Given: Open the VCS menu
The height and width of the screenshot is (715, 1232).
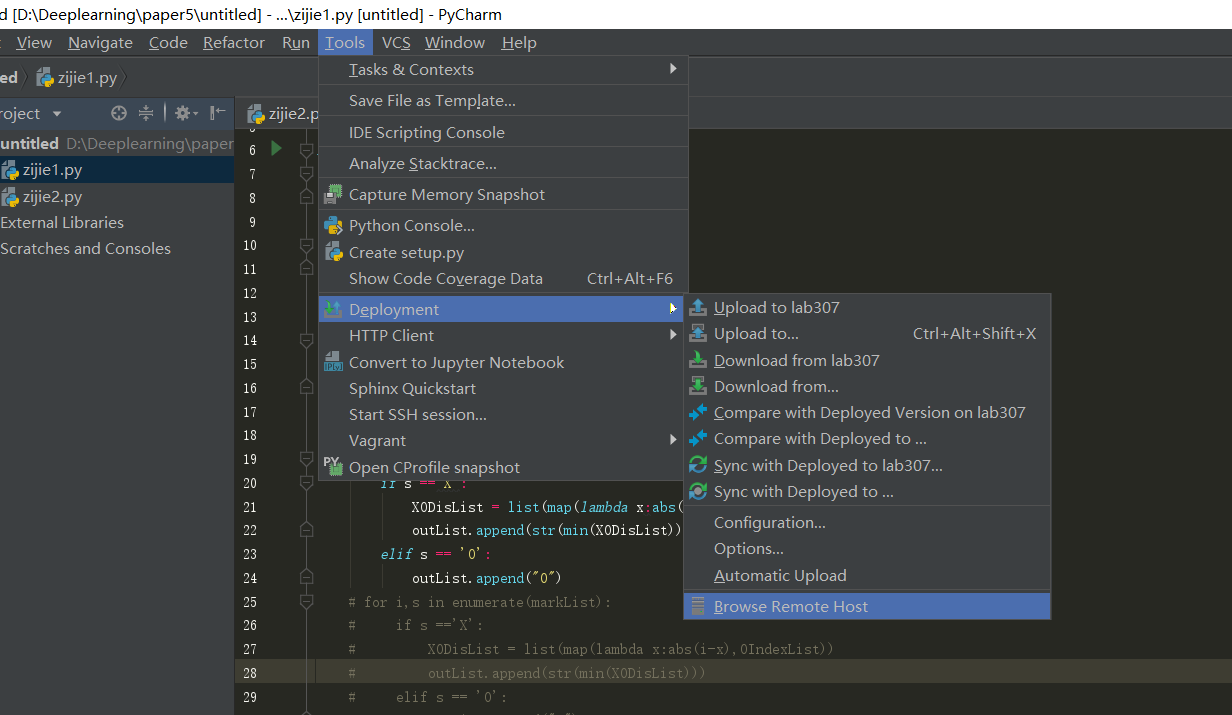Looking at the screenshot, I should click(x=396, y=43).
